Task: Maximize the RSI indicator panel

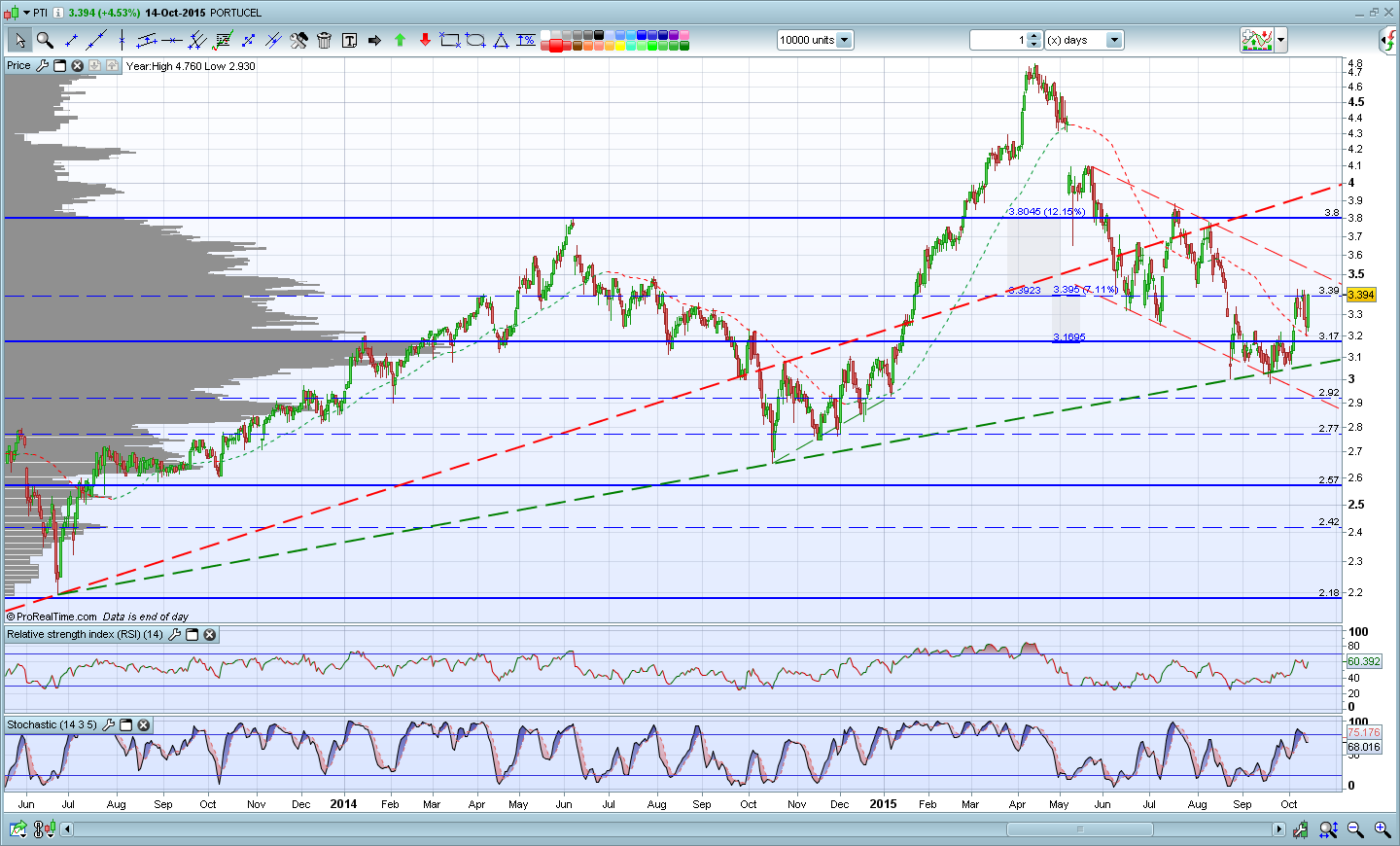Action: pyautogui.click(x=192, y=635)
